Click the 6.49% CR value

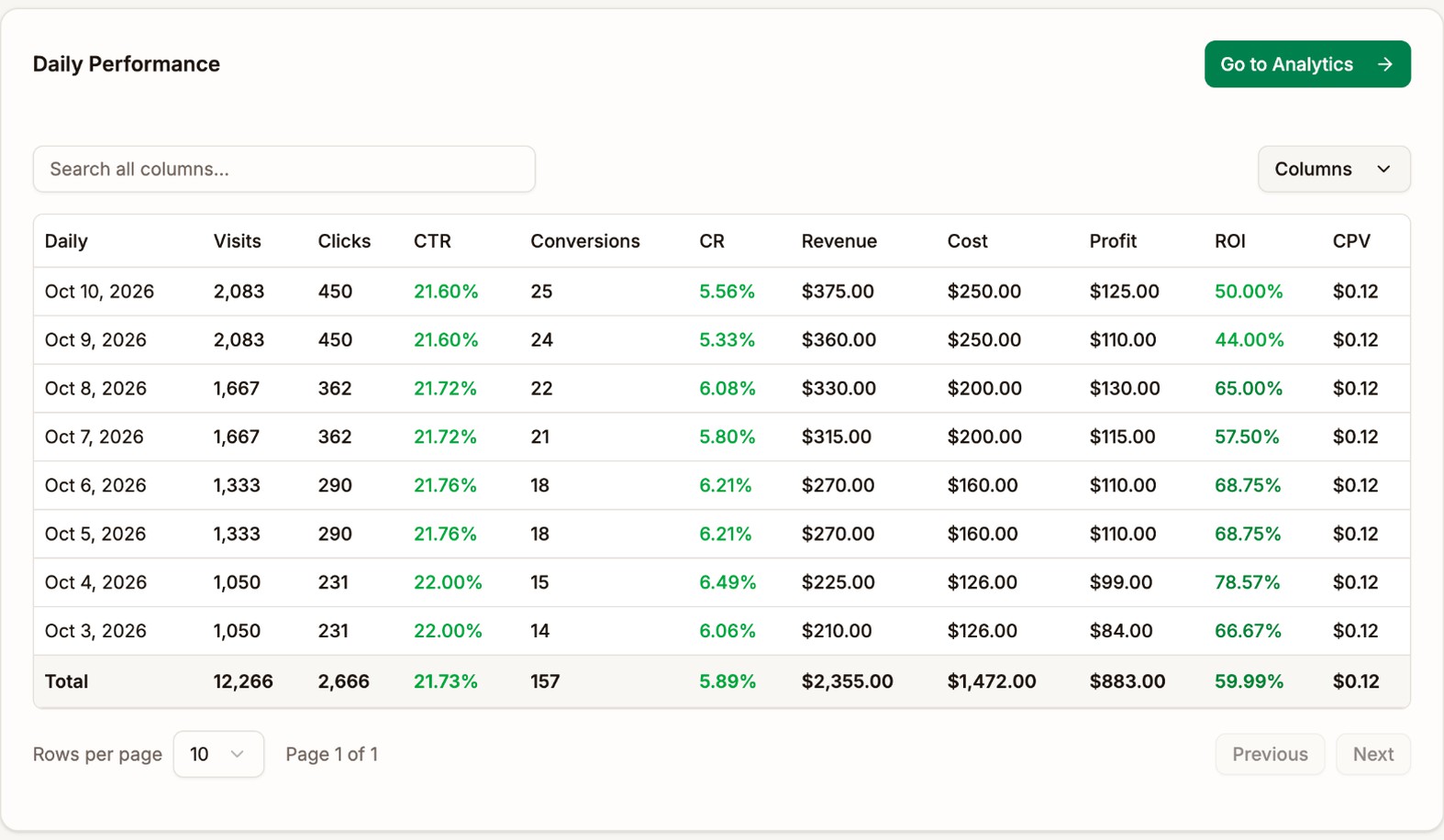click(728, 583)
